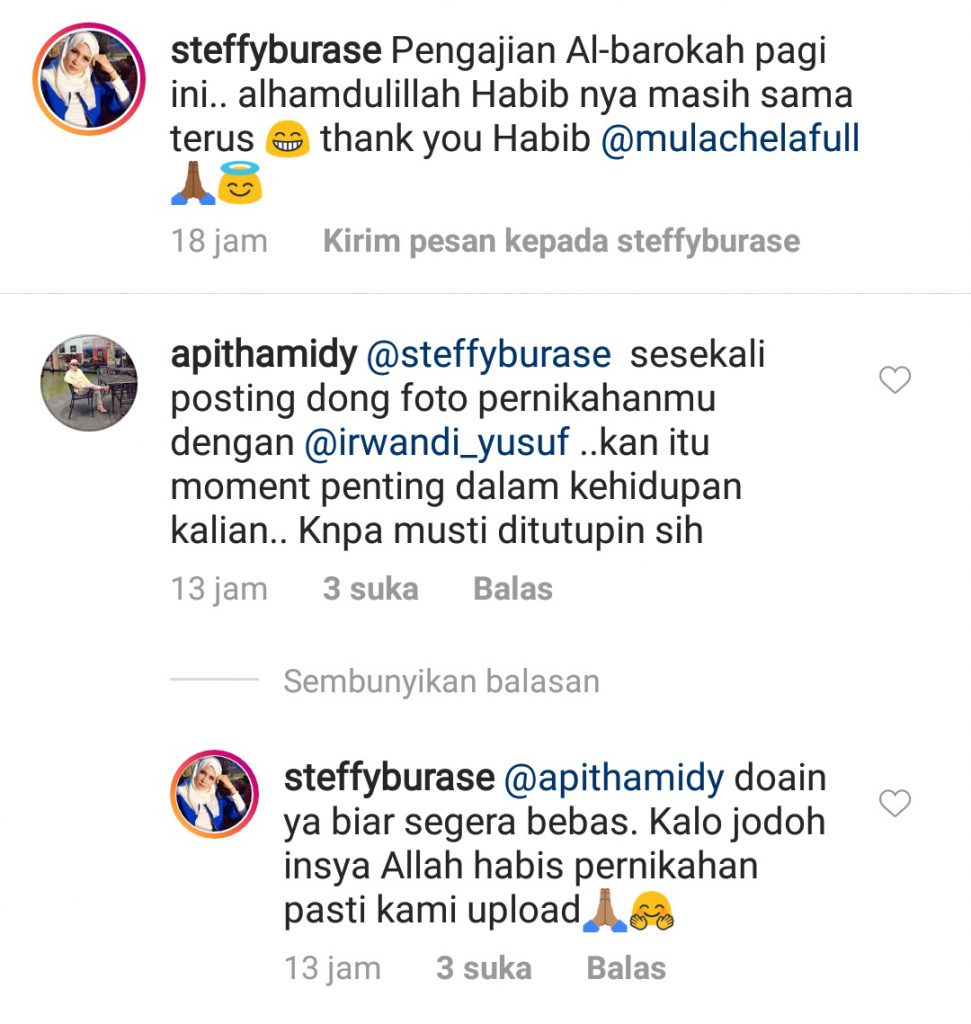The width and height of the screenshot is (971, 1024).
Task: Open apithamidy's profile avatar
Action: 89,383
